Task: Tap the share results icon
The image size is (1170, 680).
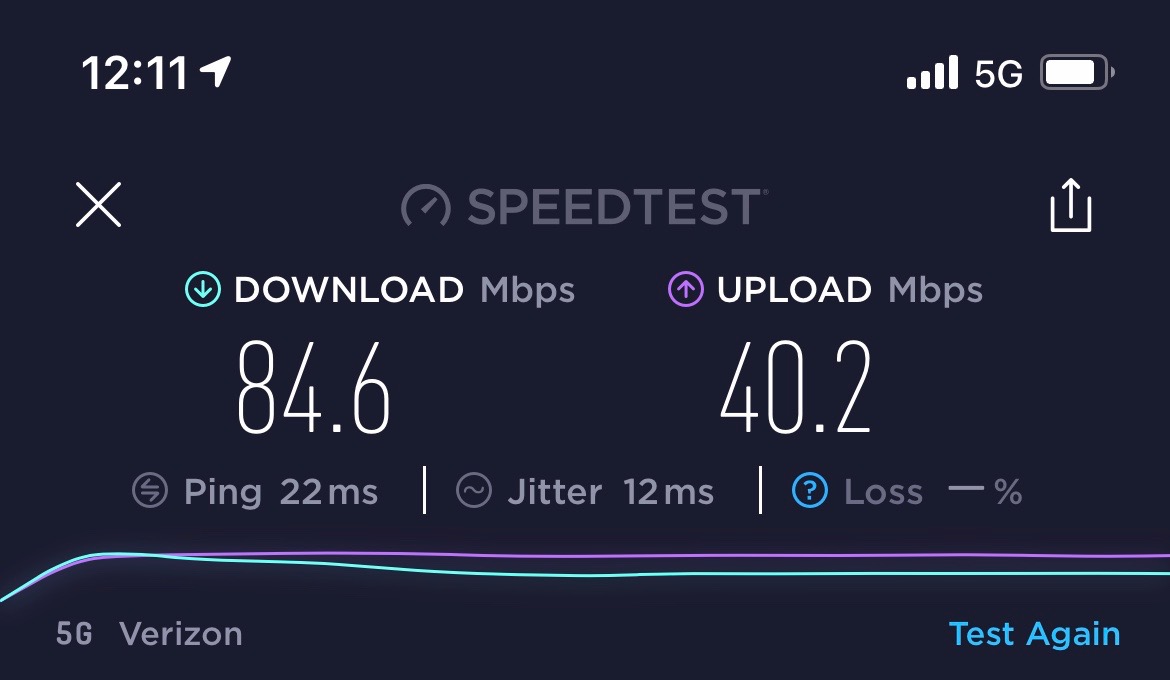Action: point(1071,205)
